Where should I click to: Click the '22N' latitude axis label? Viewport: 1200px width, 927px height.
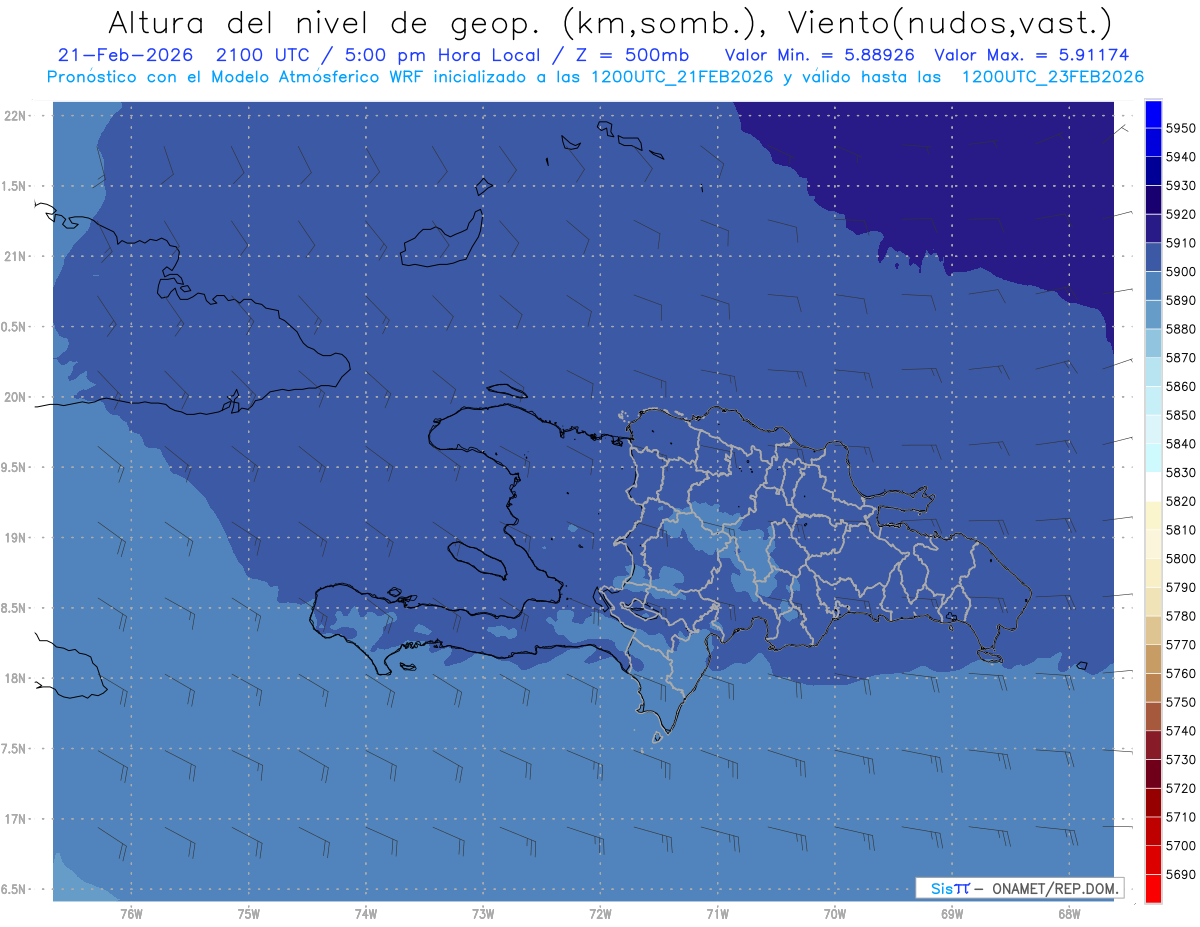point(17,116)
